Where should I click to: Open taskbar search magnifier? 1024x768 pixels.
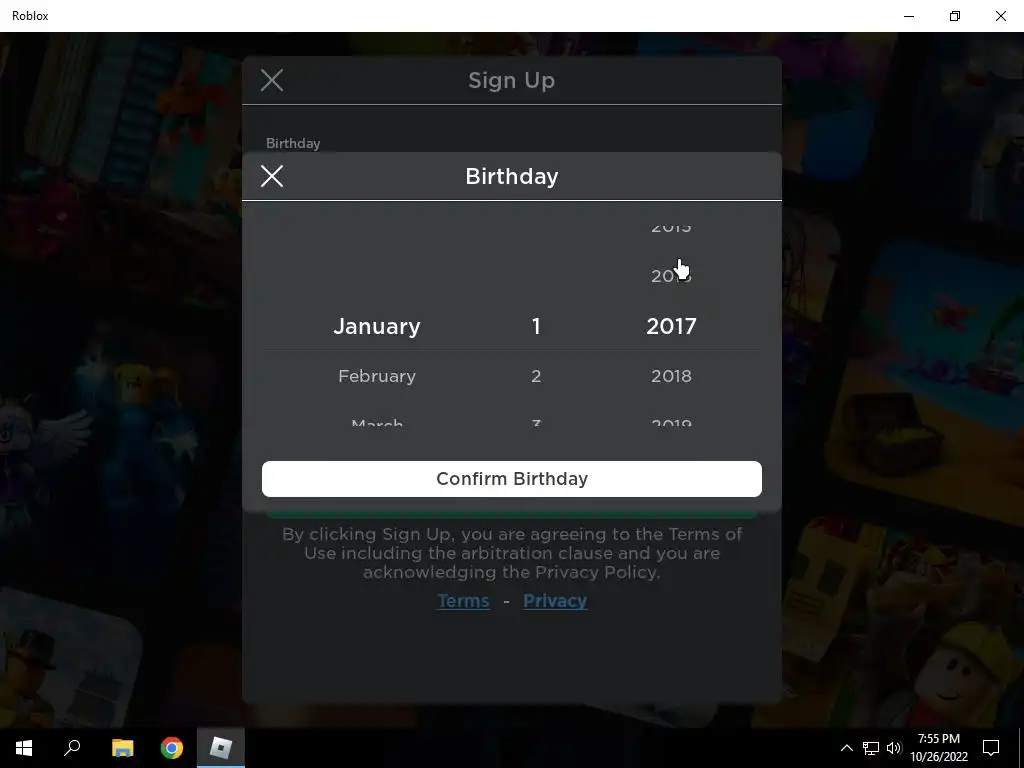coord(72,748)
